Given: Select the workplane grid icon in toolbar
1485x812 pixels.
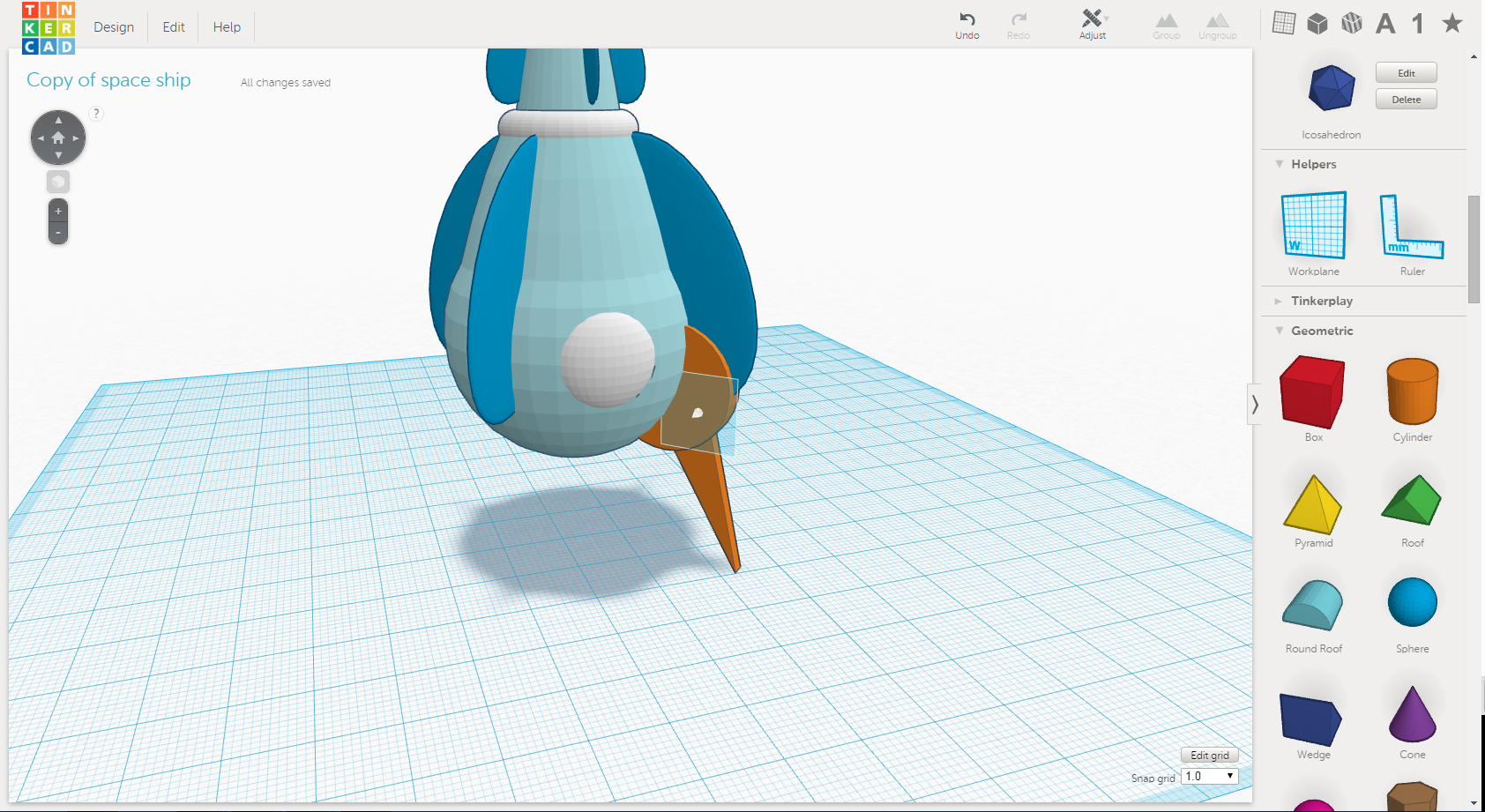Looking at the screenshot, I should pos(1284,23).
